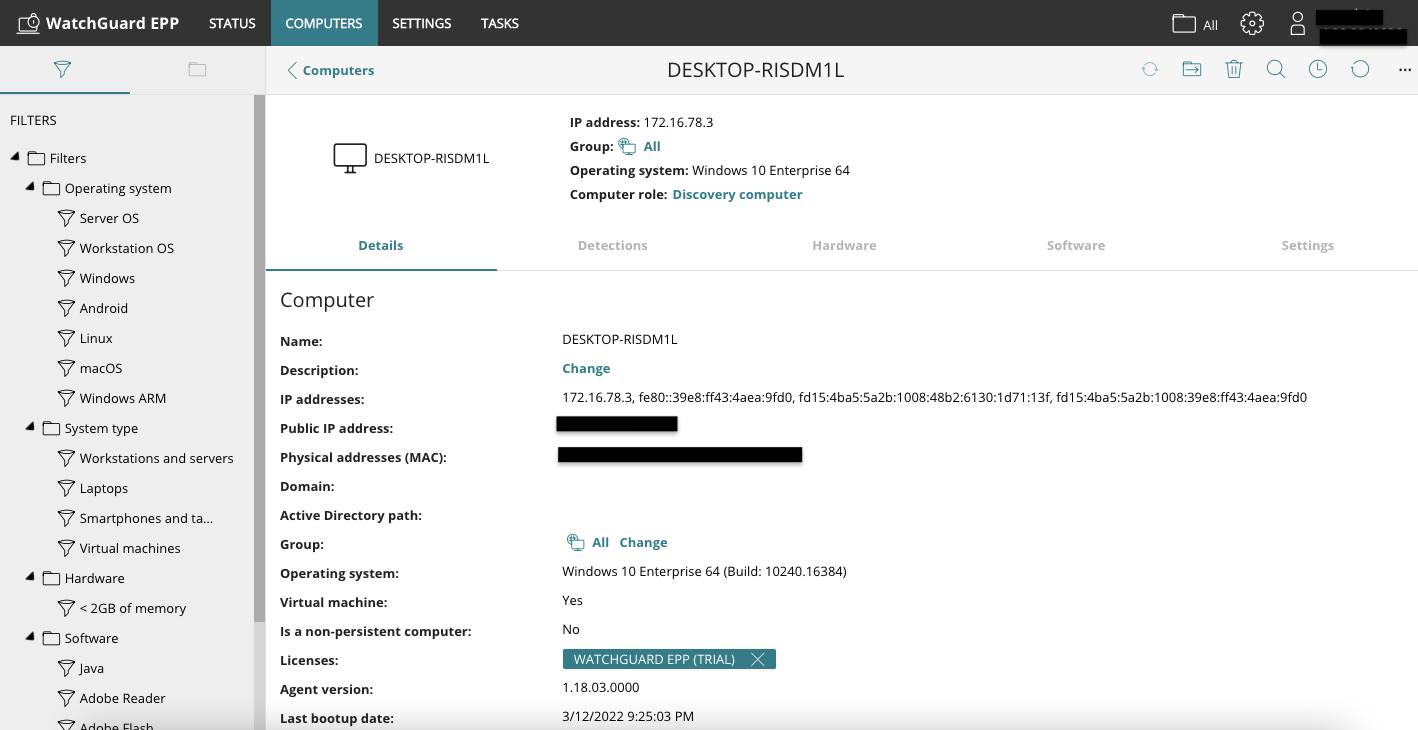1418x730 pixels.
Task: Switch to the Settings tab
Action: [1307, 245]
